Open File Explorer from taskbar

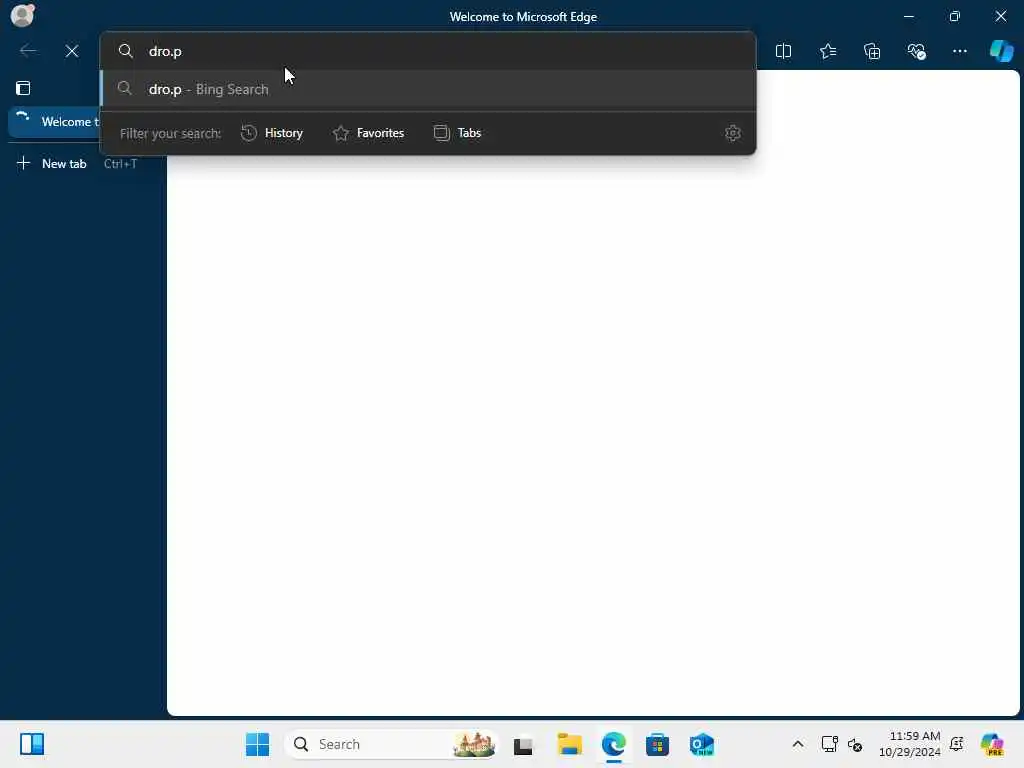569,744
